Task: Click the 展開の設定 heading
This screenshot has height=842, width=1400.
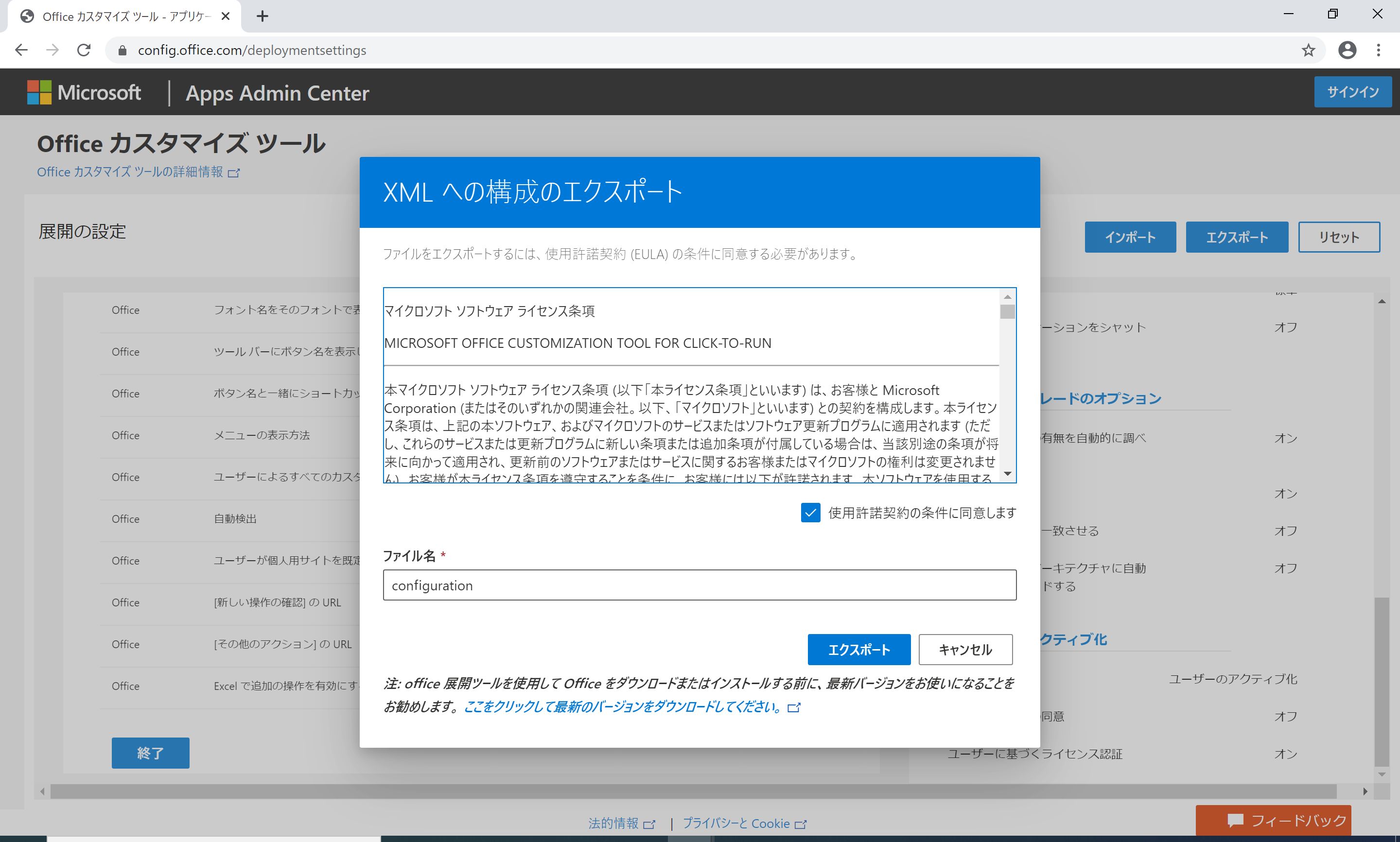Action: 82,231
